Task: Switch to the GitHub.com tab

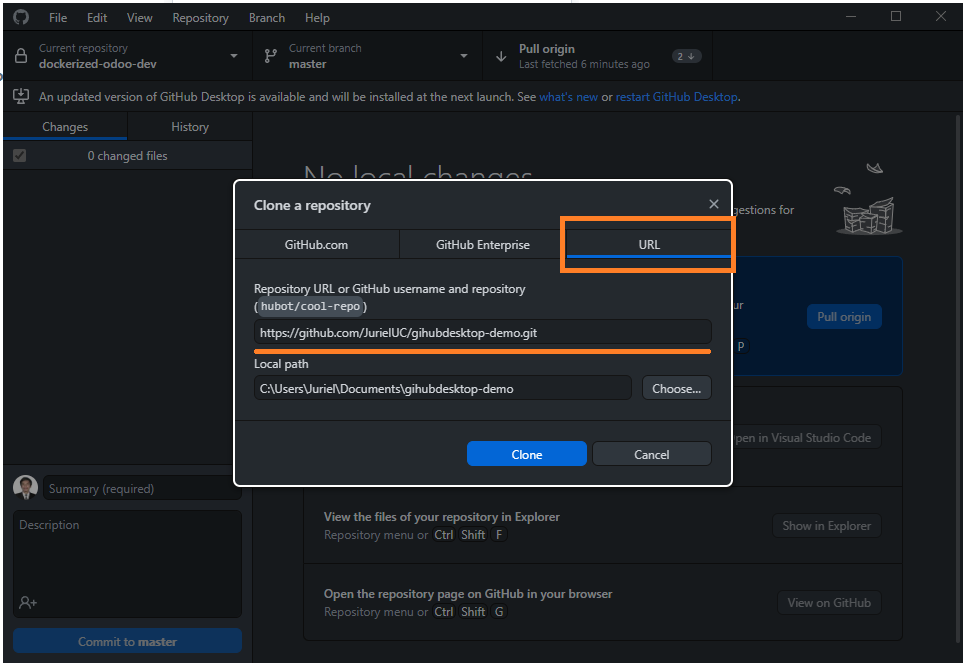Action: coord(316,244)
